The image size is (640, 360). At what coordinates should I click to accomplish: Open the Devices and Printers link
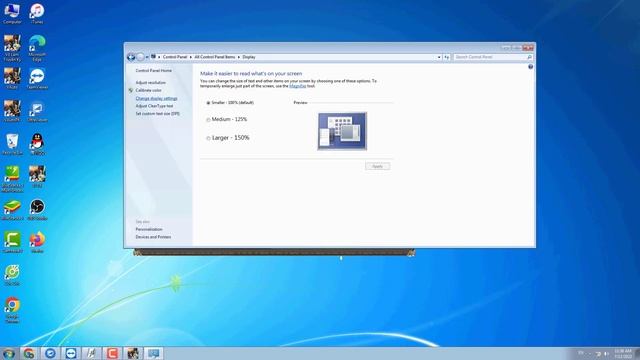tap(153, 237)
